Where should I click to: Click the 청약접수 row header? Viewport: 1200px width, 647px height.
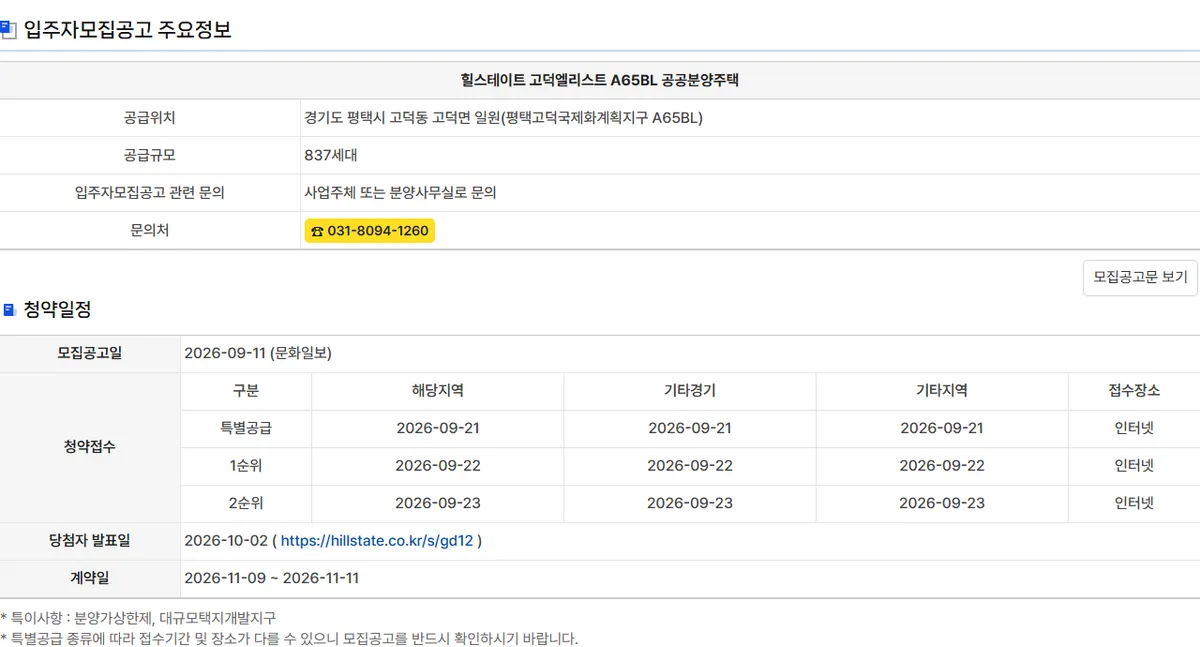click(90, 447)
